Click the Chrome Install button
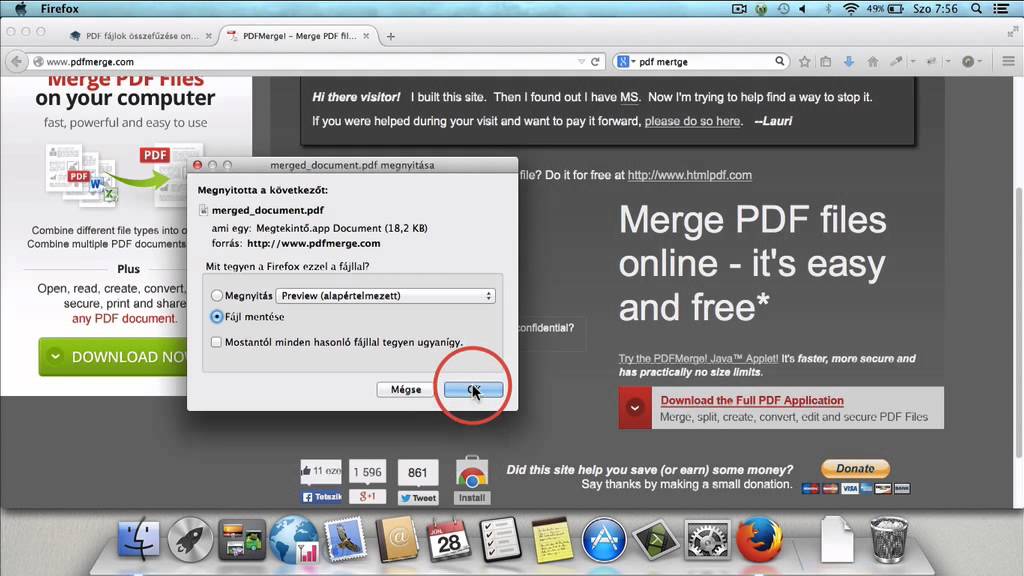1024x576 pixels. coord(472,498)
